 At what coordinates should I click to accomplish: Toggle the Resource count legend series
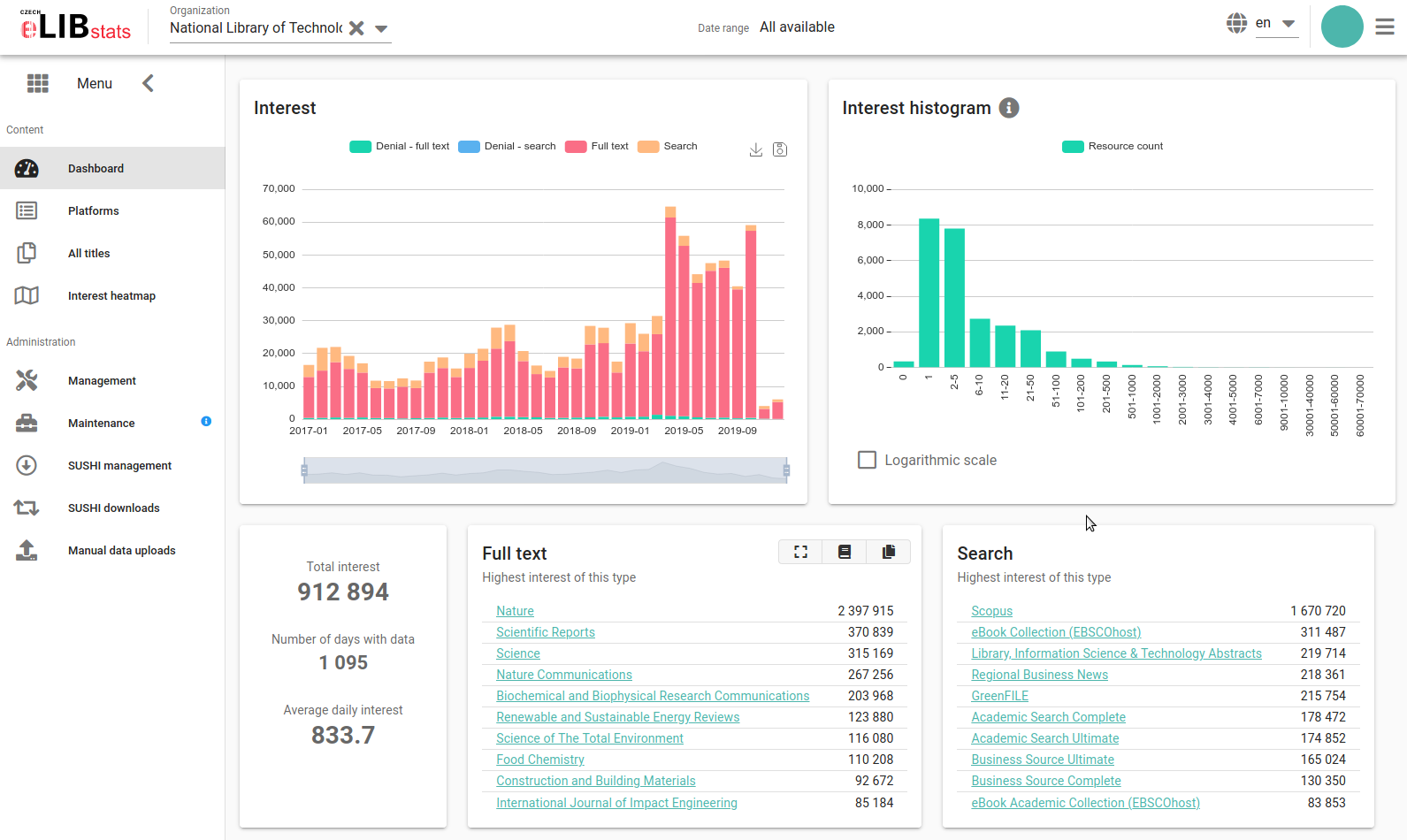pyautogui.click(x=1113, y=146)
